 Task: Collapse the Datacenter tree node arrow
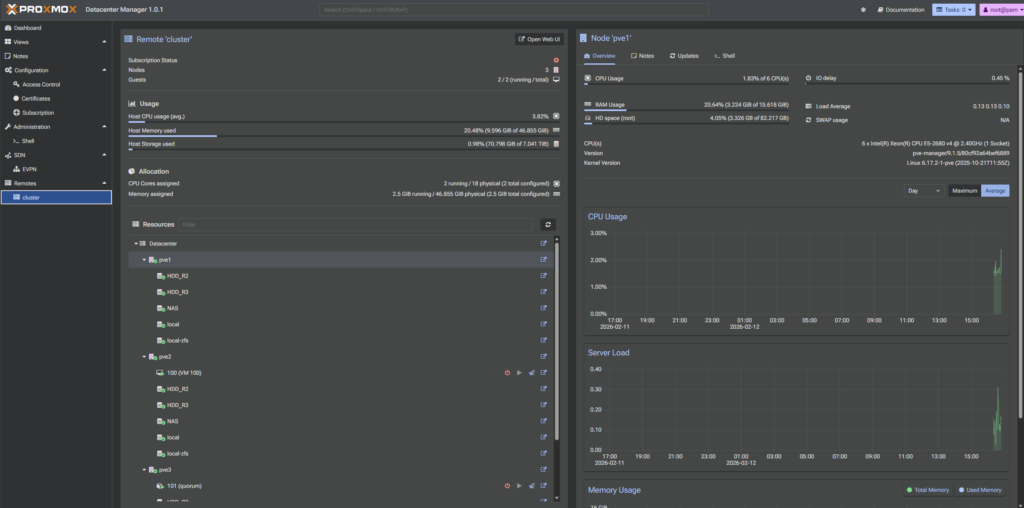click(x=136, y=244)
